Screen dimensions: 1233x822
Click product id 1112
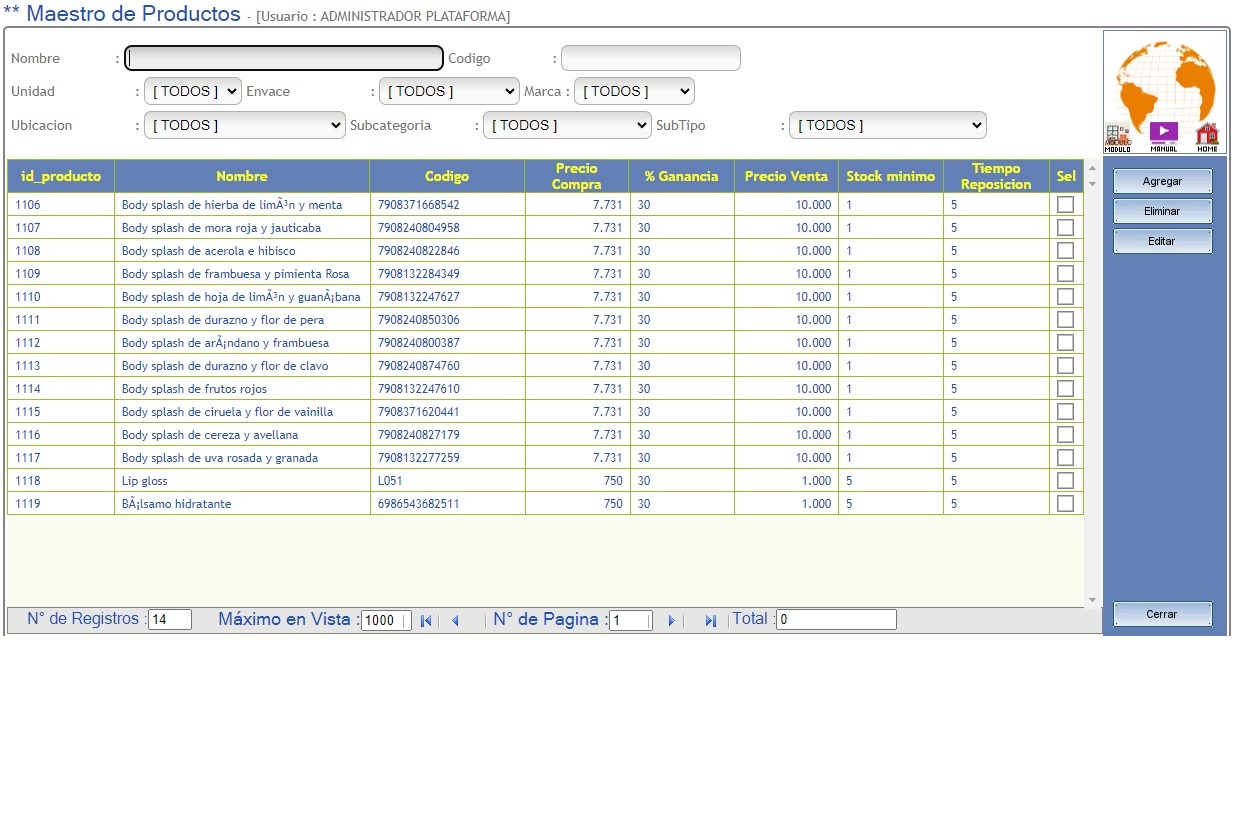tap(28, 343)
